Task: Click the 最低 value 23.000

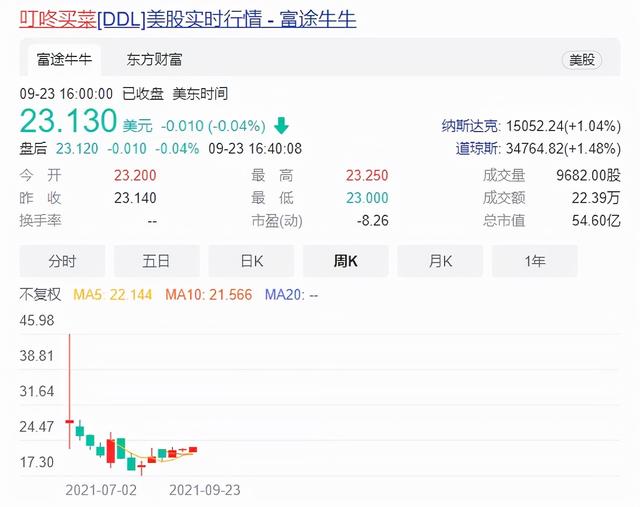Action: coord(367,198)
